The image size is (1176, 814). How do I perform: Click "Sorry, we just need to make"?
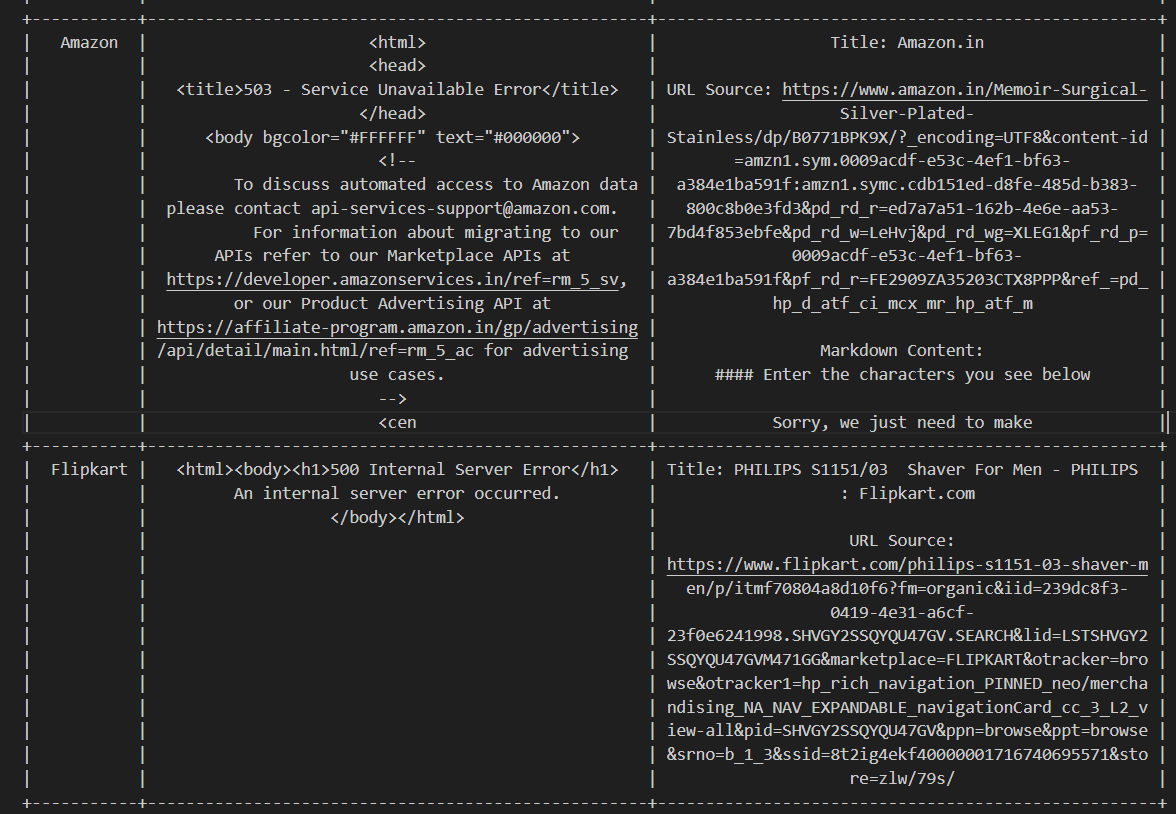(902, 422)
